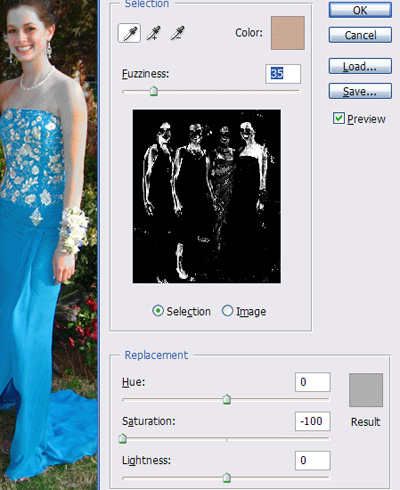Select the Subtract from Sample eyedropper
The width and height of the screenshot is (400, 490).
(x=178, y=33)
